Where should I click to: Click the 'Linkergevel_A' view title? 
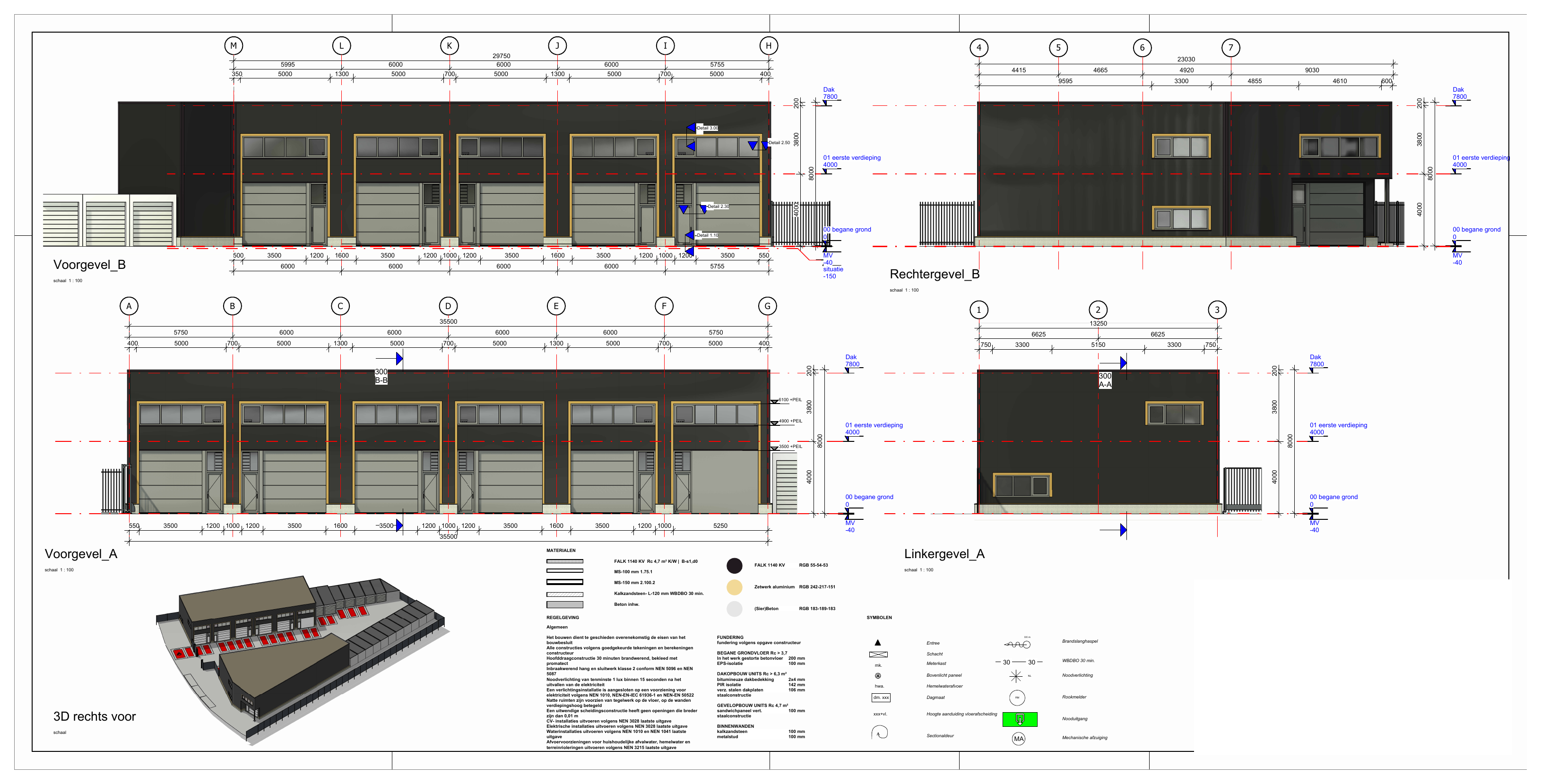click(x=944, y=554)
